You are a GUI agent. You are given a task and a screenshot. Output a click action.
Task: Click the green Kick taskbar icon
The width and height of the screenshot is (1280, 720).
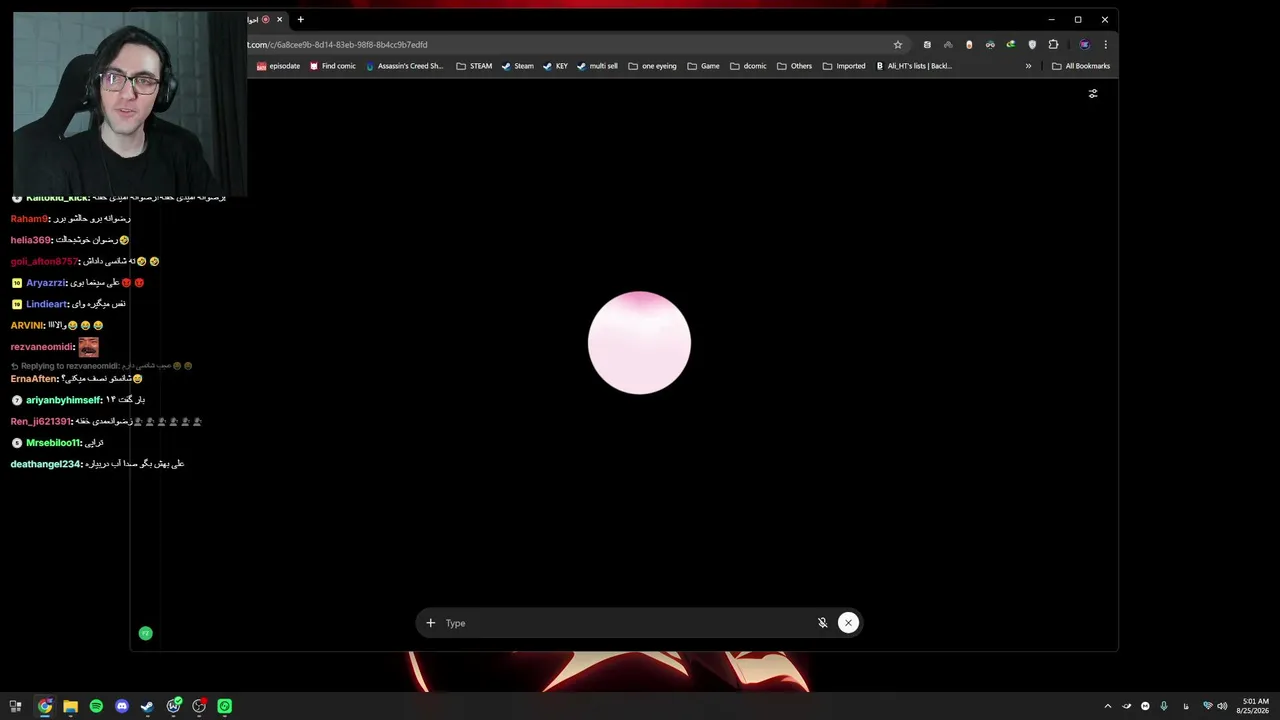[225, 706]
